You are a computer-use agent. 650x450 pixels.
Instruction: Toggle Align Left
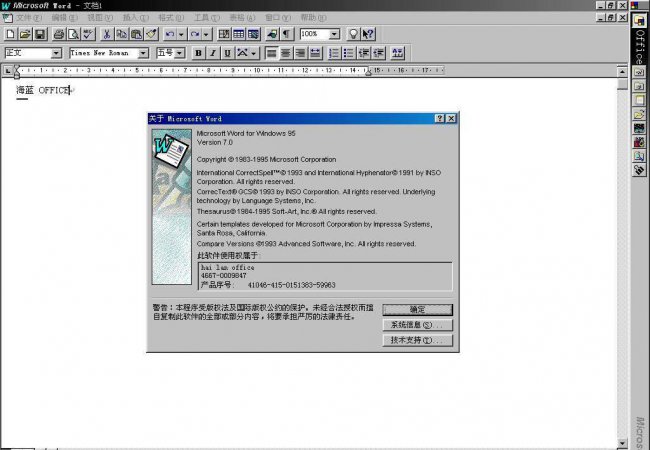(271, 53)
